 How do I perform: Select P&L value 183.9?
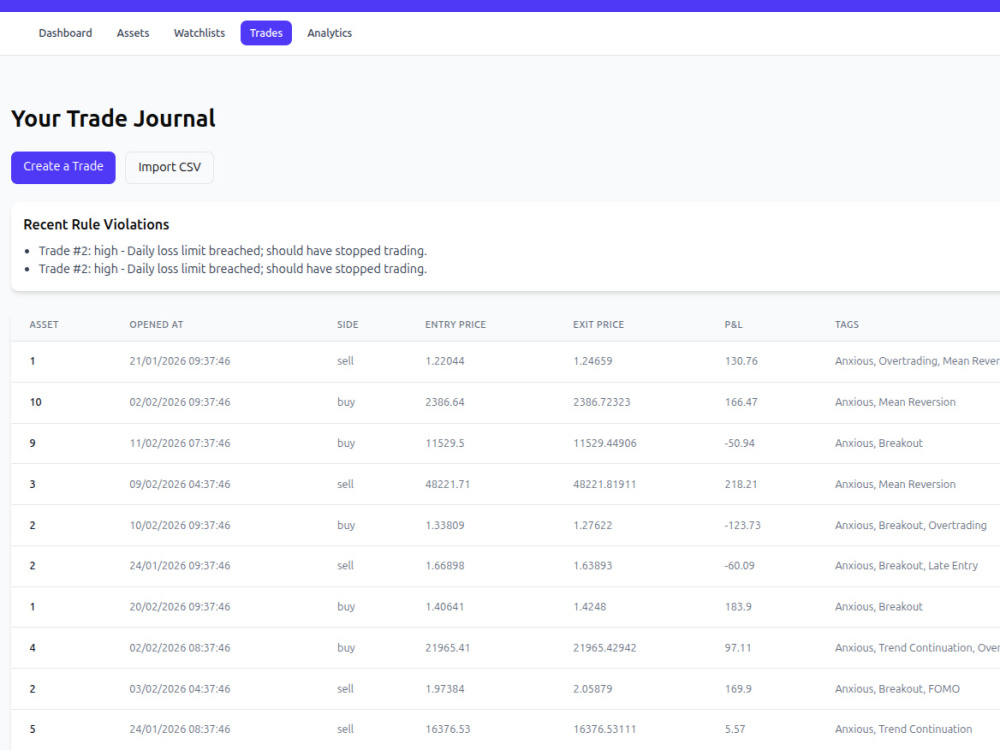(738, 607)
